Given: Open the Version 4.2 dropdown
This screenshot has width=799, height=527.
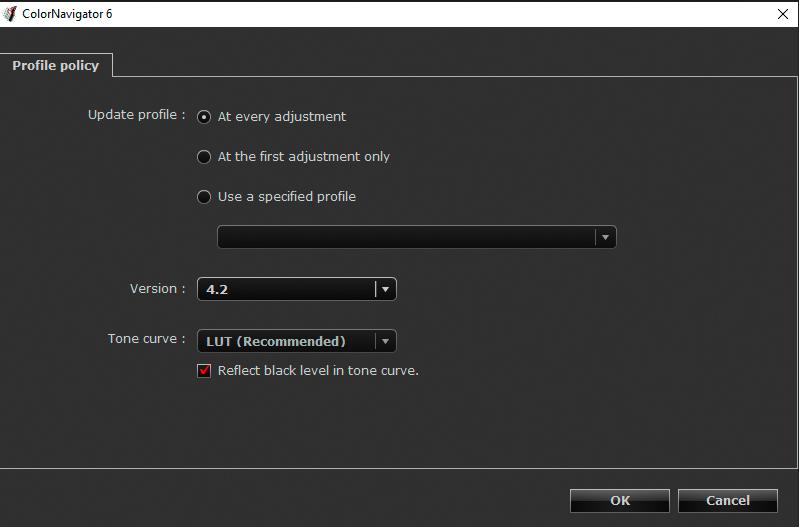Looking at the screenshot, I should (x=297, y=289).
